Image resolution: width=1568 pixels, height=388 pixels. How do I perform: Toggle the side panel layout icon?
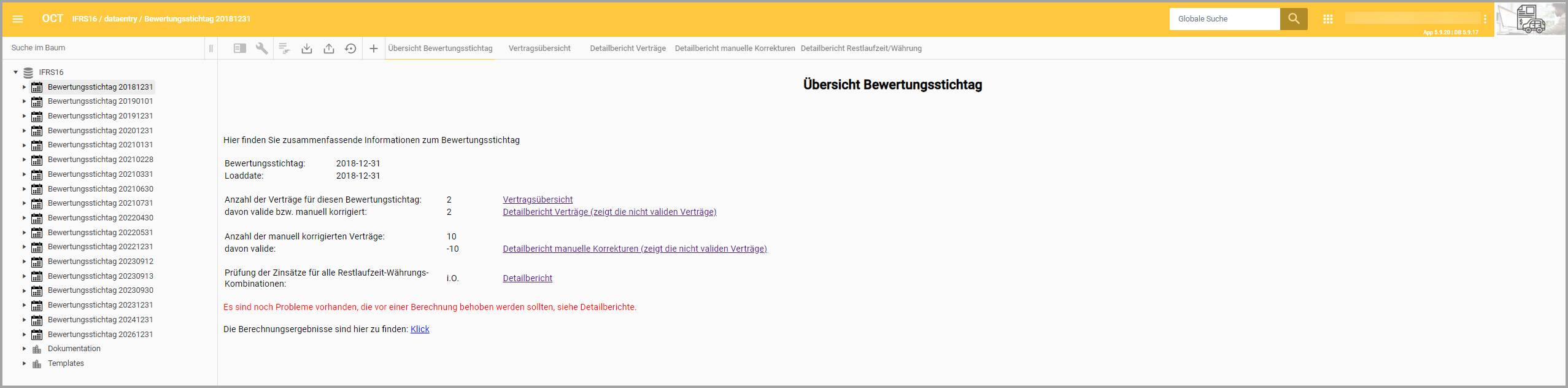tap(240, 49)
